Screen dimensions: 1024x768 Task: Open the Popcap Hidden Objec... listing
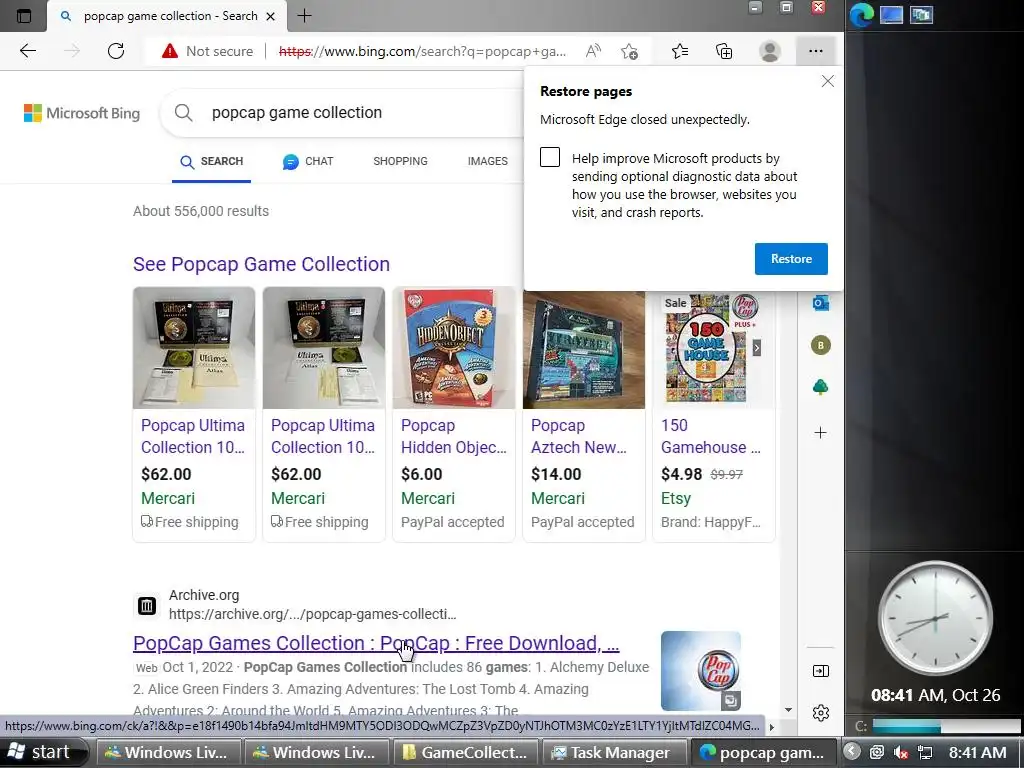point(454,436)
